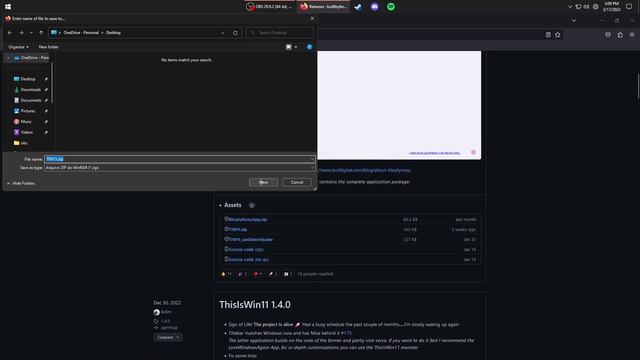640x360 pixels.
Task: Open the Compare dropdown for 1.4.0
Action: pyautogui.click(x=168, y=338)
